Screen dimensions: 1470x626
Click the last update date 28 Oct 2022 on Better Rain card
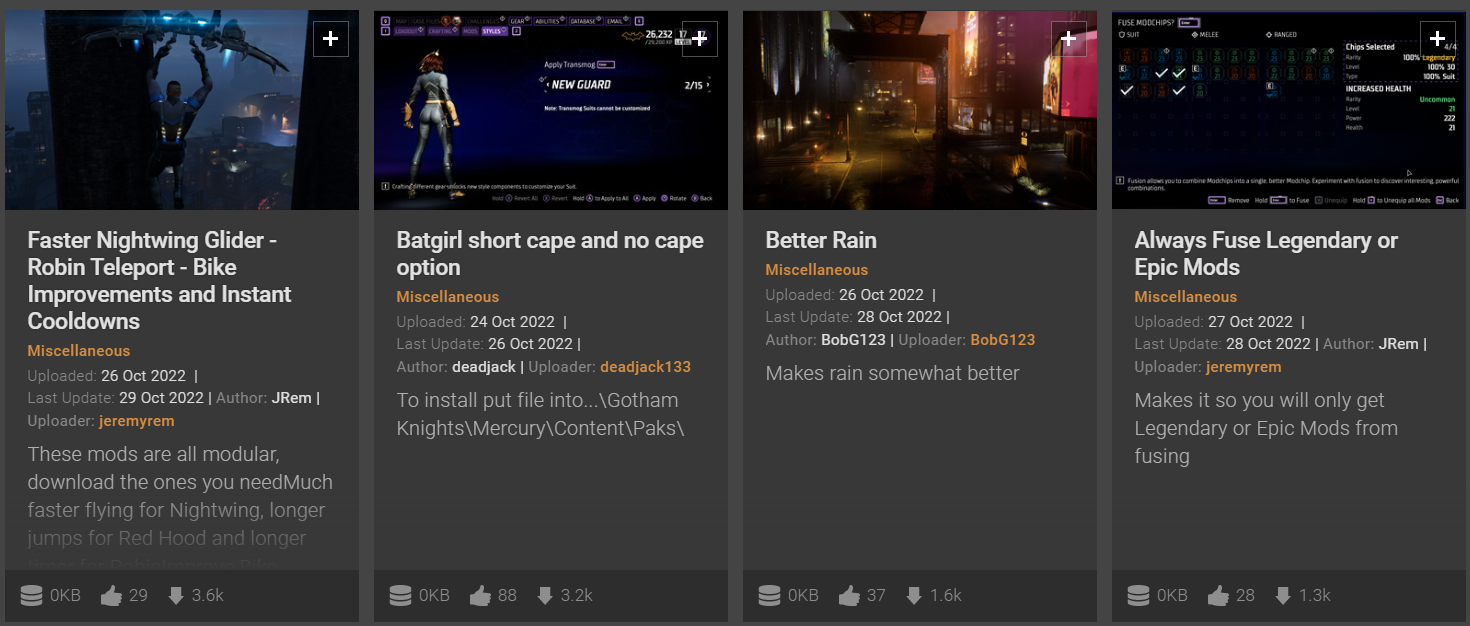click(899, 316)
